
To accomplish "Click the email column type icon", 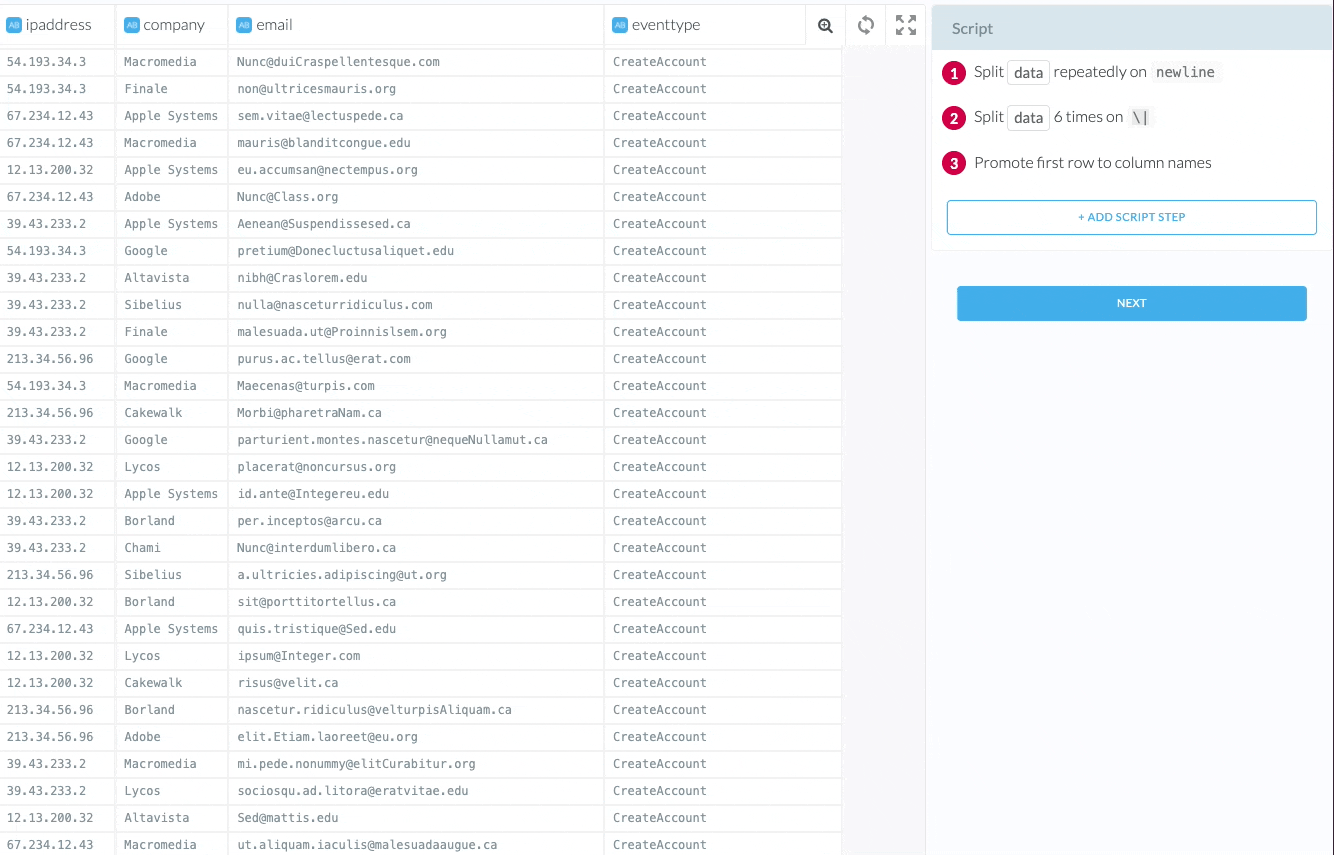I will (244, 25).
